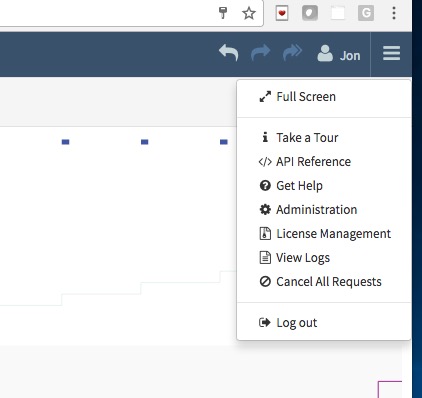
Task: Click the redo arrow icon
Action: point(260,53)
